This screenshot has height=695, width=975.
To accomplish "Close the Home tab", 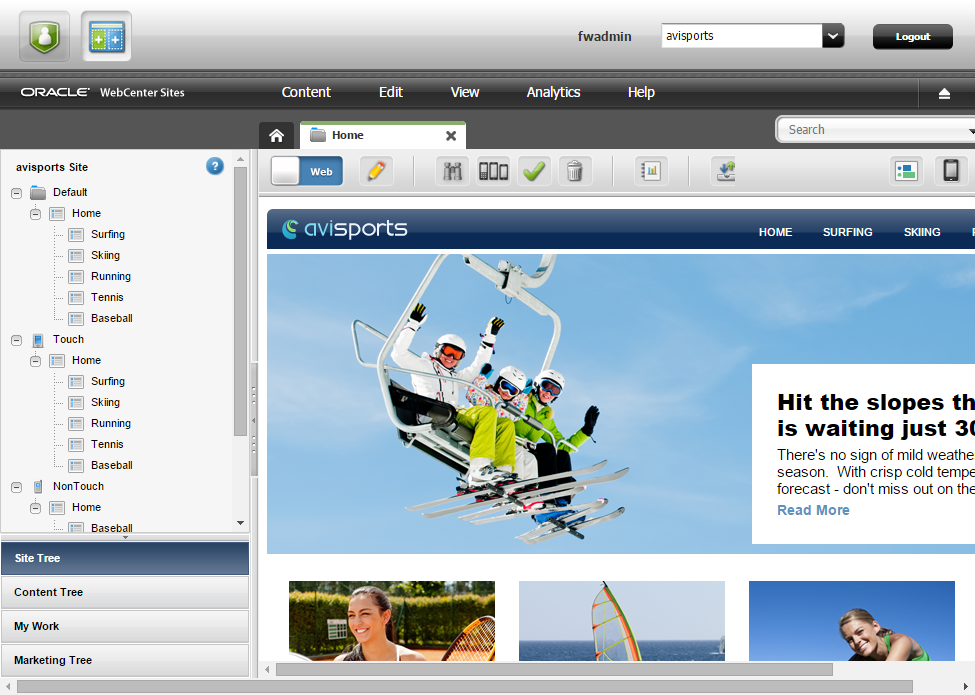I will [451, 136].
